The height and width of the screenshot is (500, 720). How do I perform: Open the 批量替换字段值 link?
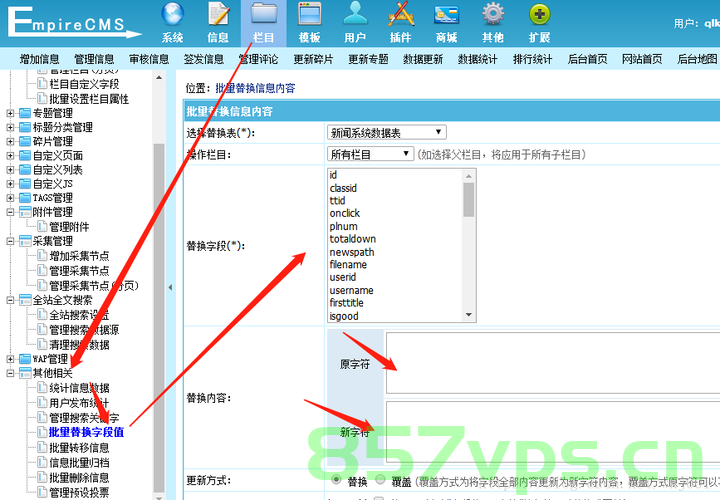(86, 433)
